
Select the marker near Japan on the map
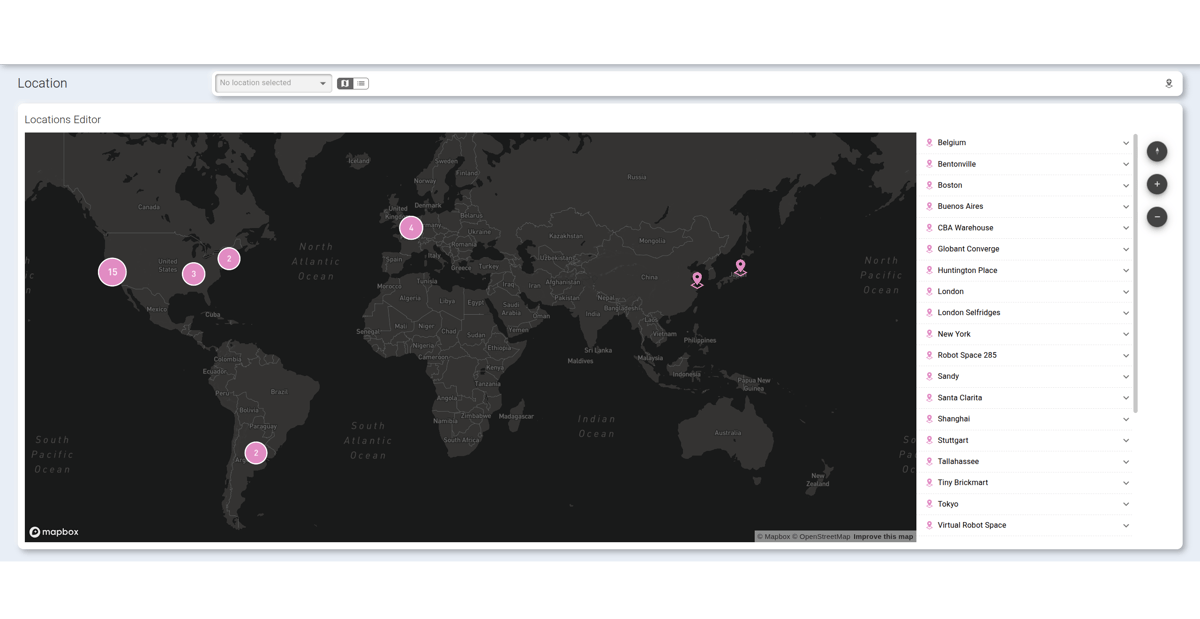click(x=740, y=266)
